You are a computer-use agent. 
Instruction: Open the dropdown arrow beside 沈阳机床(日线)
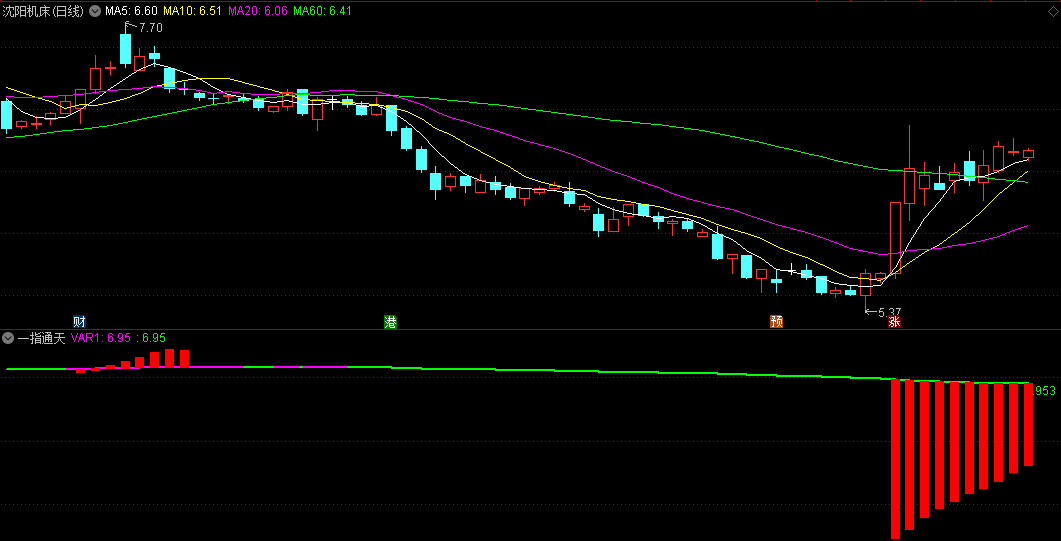tap(93, 11)
